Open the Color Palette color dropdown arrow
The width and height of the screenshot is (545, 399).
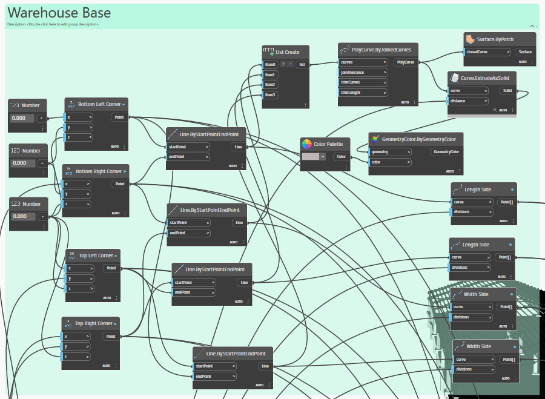tap(323, 157)
